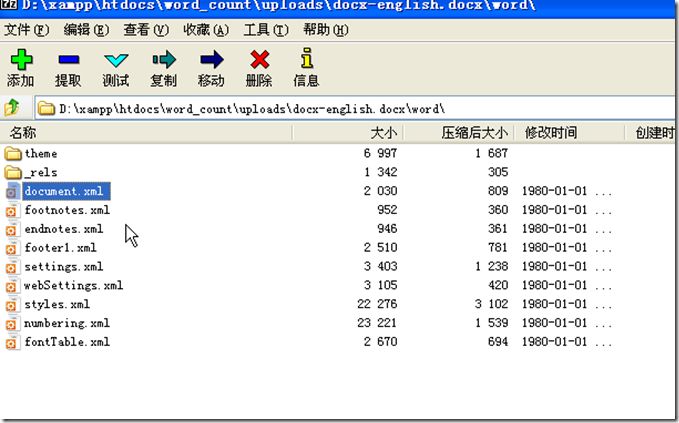The image size is (679, 423).
Task: Click the Extract (提取) minus icon
Action: click(68, 59)
